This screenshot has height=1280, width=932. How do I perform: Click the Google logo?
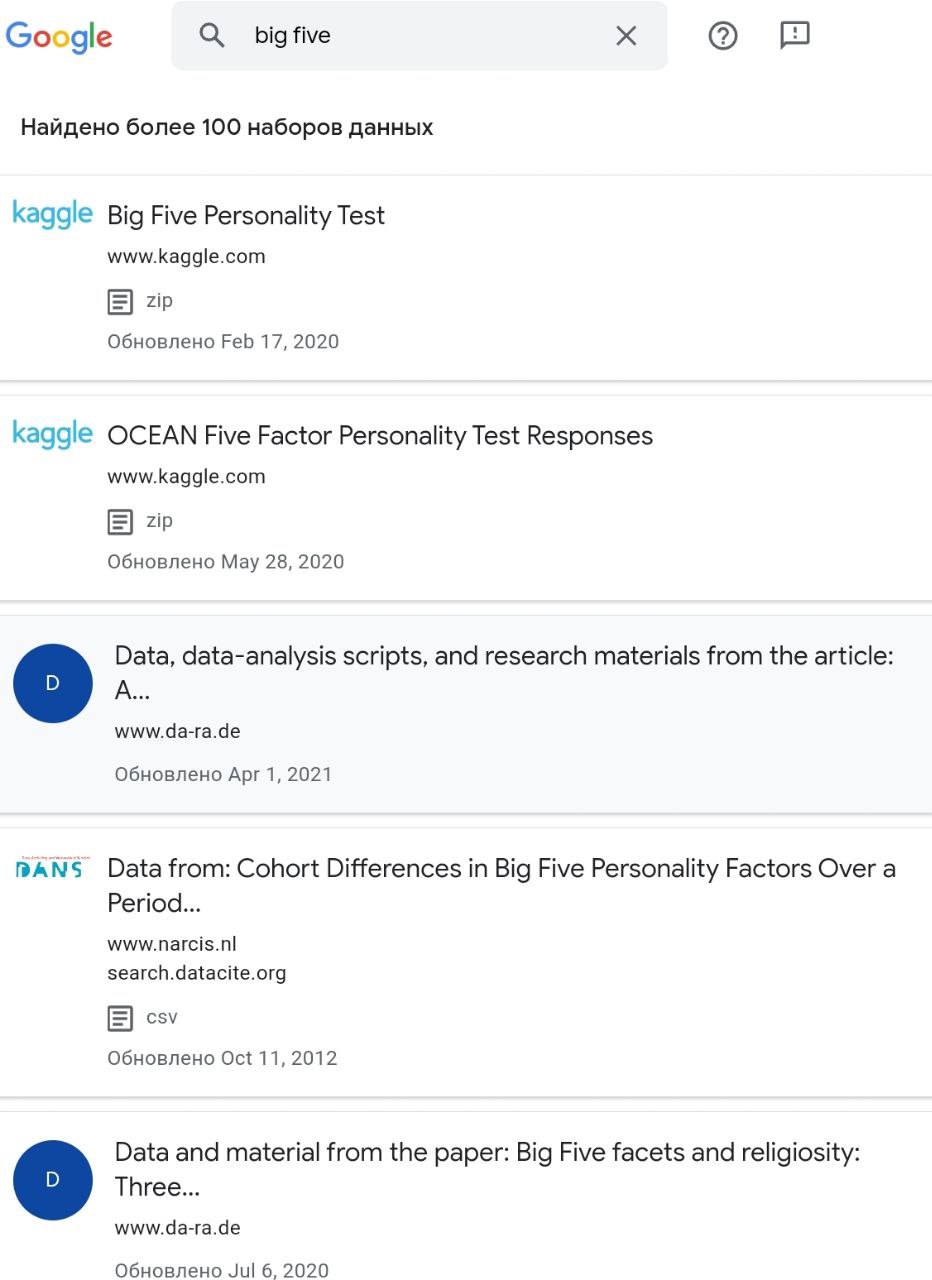pyautogui.click(x=59, y=37)
